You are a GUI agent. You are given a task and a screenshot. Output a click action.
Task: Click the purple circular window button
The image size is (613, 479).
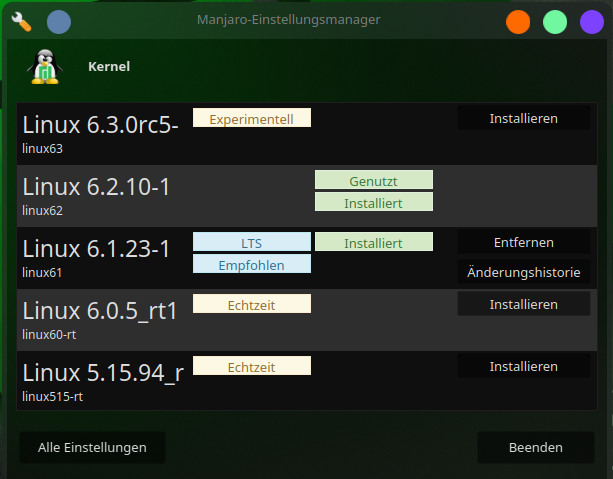click(591, 22)
